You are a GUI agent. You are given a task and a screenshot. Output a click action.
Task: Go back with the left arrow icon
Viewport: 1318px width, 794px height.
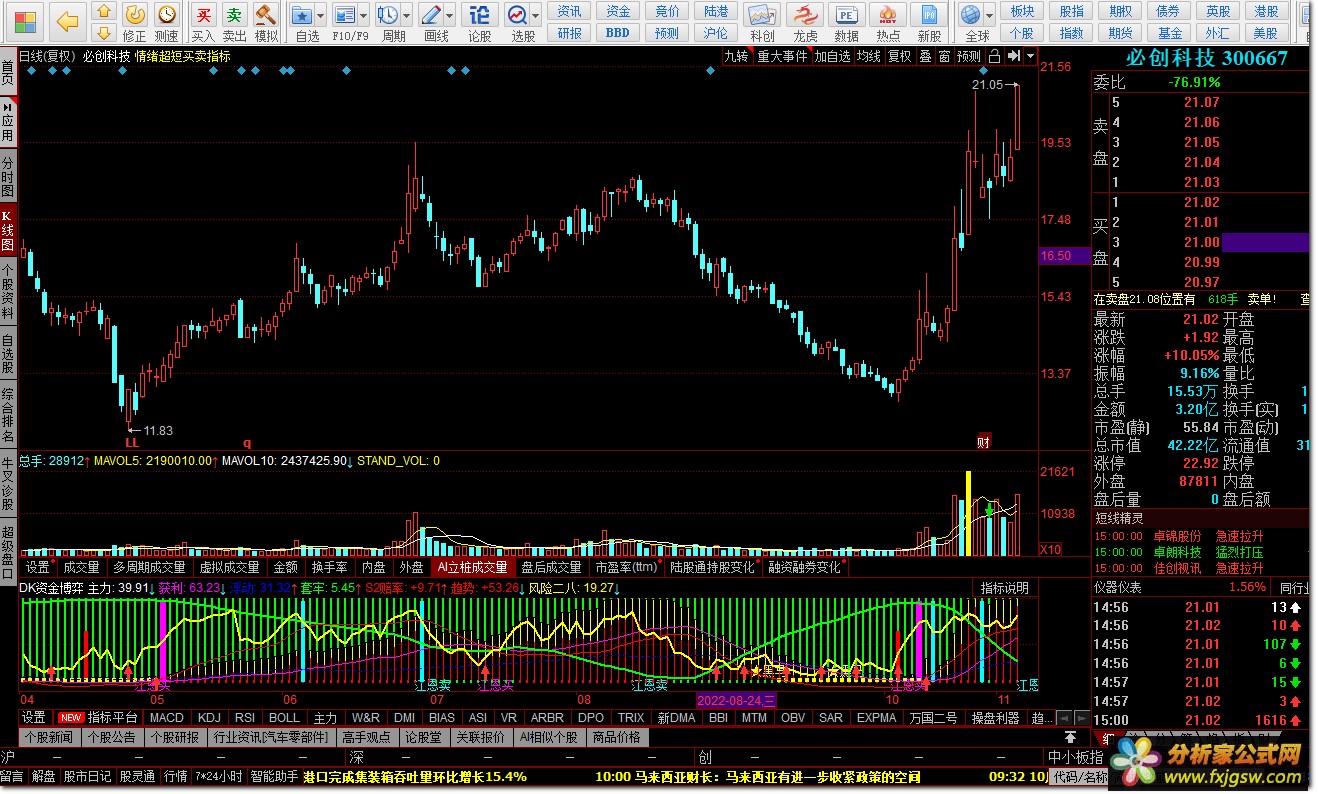coord(66,20)
